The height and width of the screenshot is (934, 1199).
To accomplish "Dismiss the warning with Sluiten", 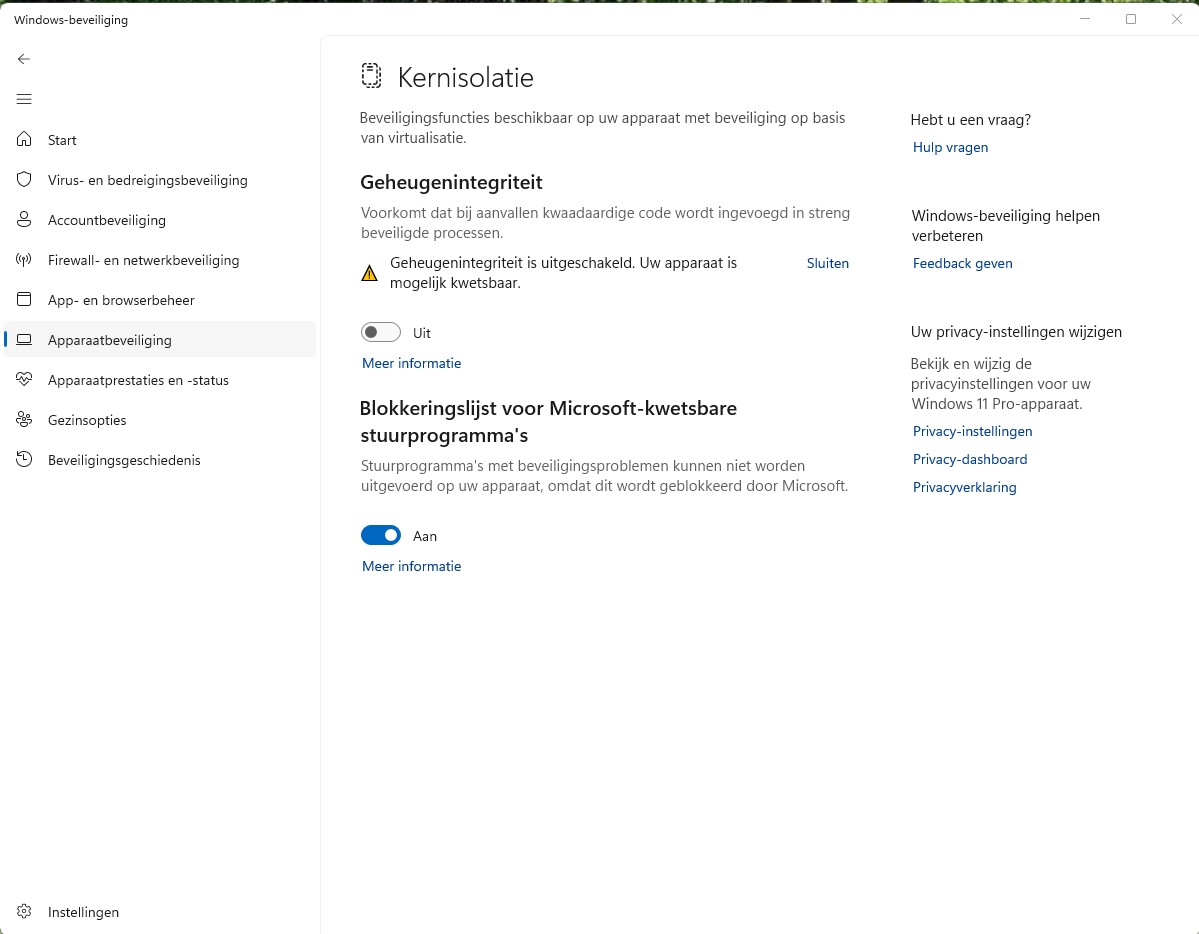I will click(827, 263).
